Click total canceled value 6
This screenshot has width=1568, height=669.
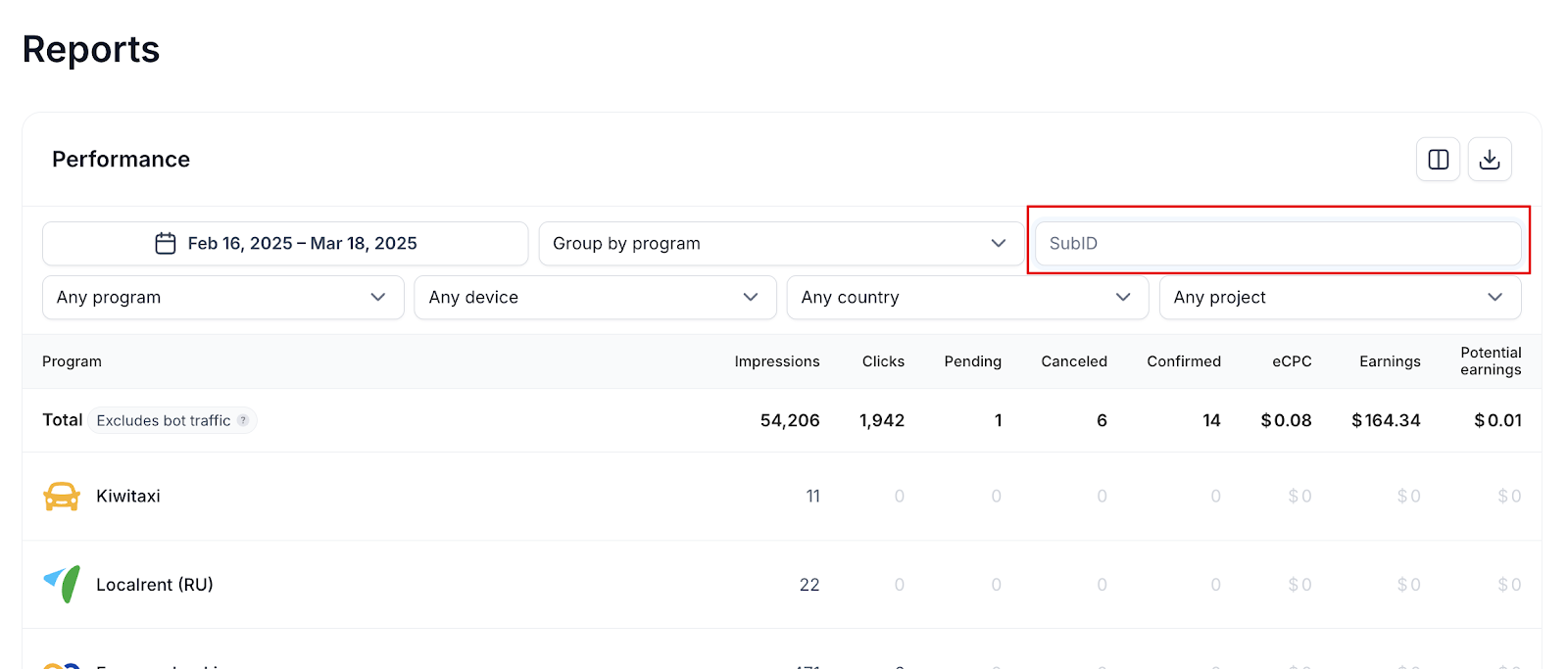coord(1102,420)
